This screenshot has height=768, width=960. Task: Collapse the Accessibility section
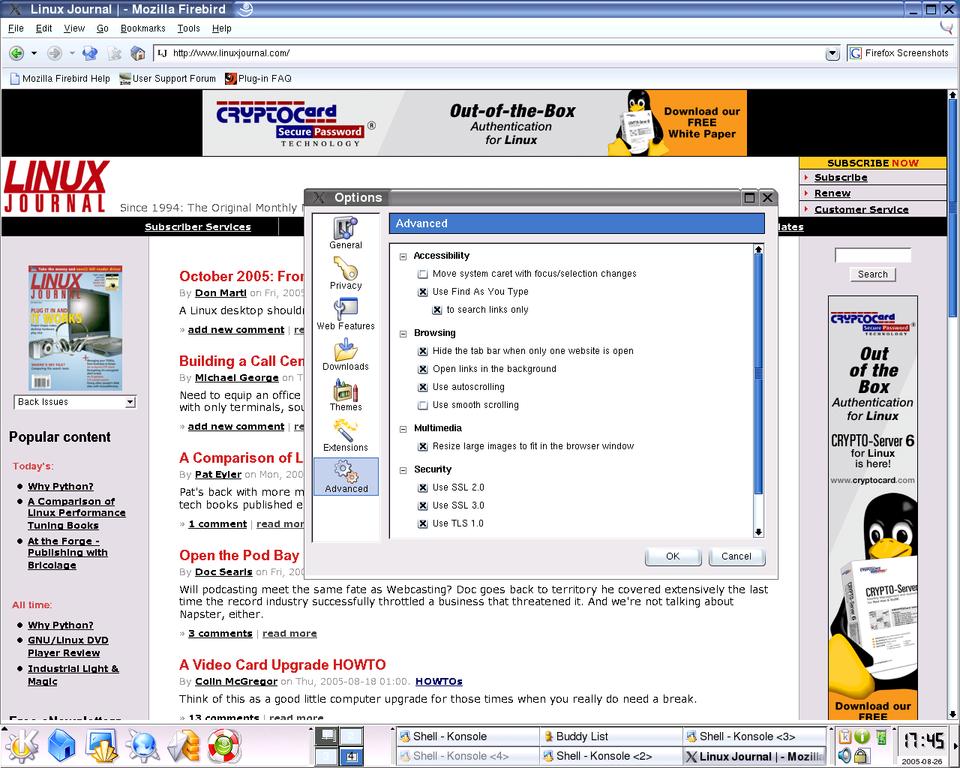click(404, 256)
